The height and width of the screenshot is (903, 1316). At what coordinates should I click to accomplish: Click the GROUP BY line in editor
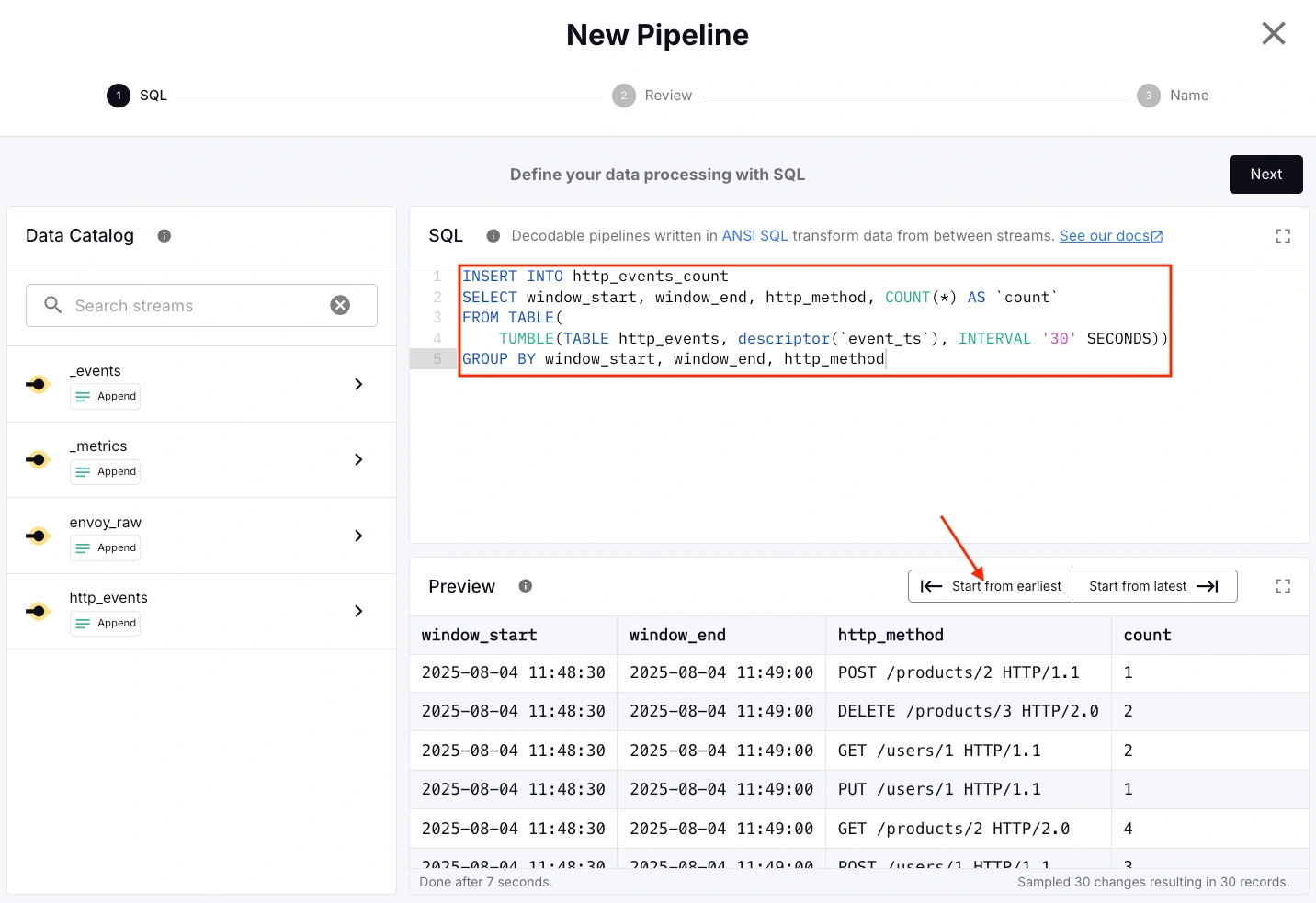[674, 359]
